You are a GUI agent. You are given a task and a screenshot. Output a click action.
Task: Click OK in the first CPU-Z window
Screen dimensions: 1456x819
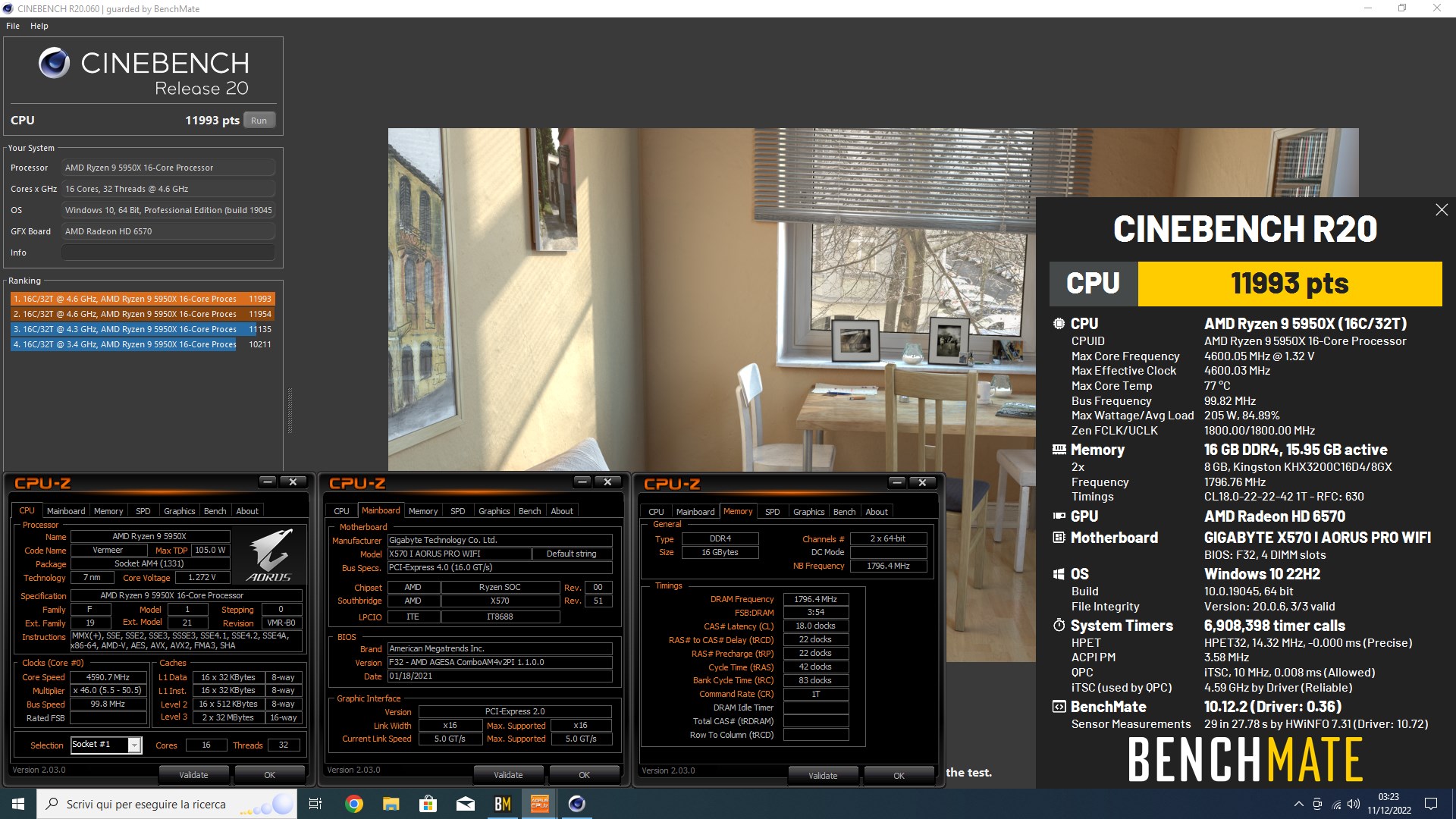[270, 775]
